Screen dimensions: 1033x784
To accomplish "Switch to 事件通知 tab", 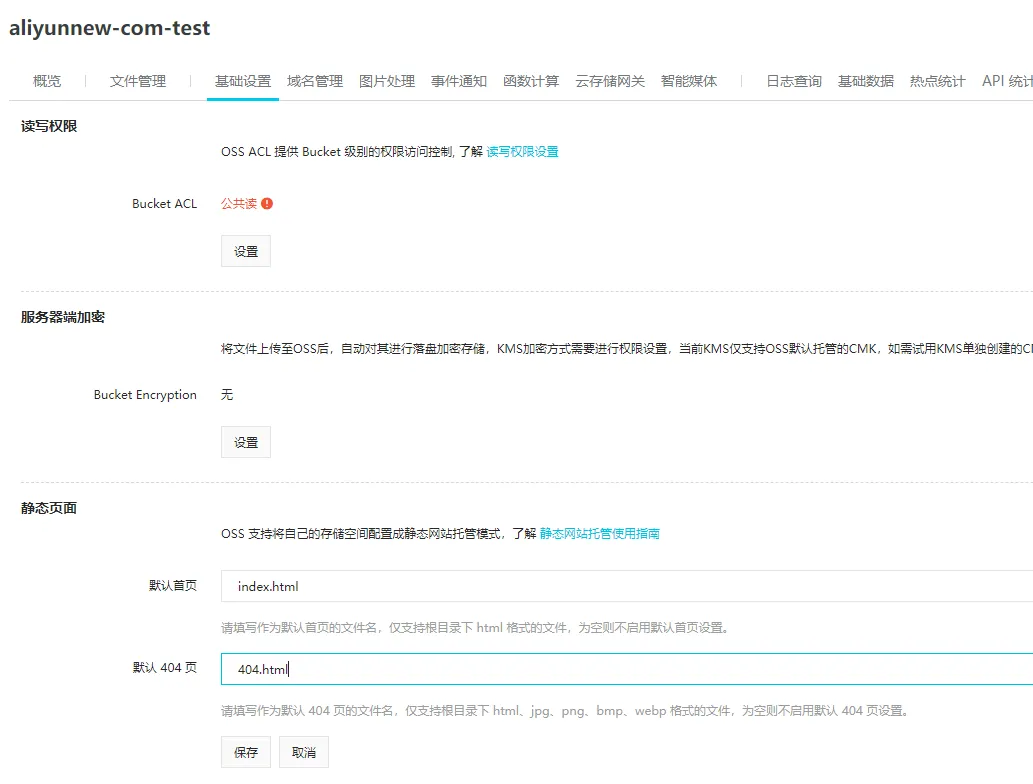I will click(459, 81).
